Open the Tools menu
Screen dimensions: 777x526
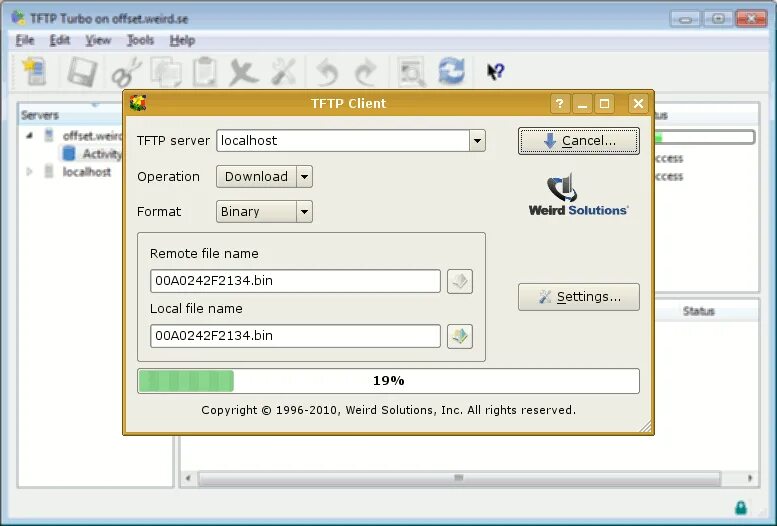click(x=140, y=40)
